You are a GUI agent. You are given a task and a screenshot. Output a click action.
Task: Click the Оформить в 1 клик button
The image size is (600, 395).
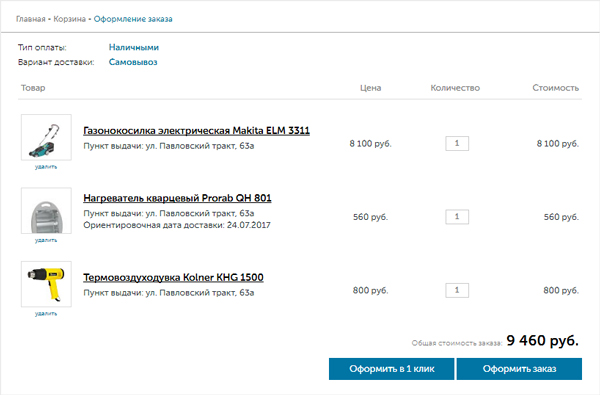point(391,369)
